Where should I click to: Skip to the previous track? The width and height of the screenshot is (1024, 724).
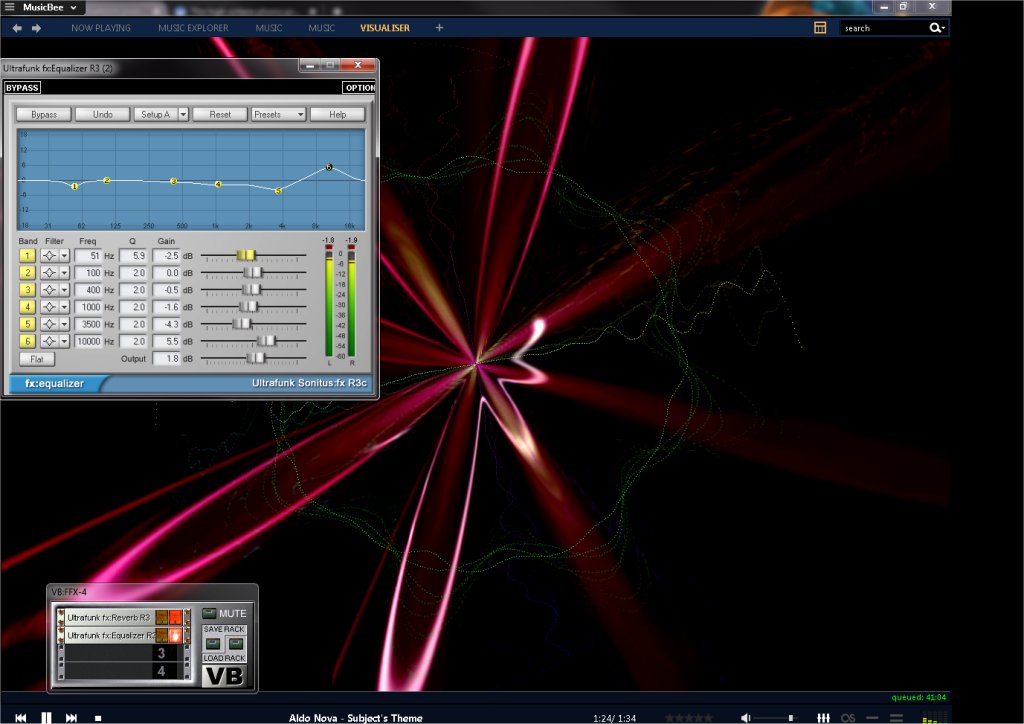[x=20, y=717]
